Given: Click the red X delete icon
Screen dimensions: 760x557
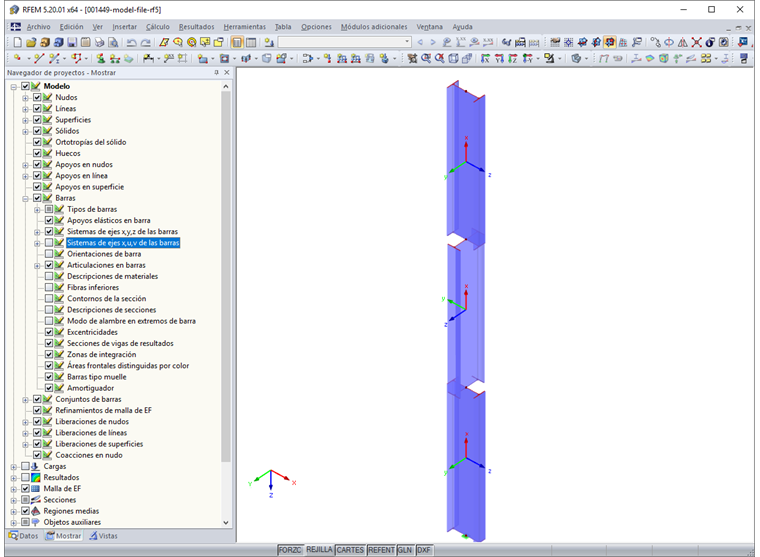Looking at the screenshot, I should pos(697,43).
